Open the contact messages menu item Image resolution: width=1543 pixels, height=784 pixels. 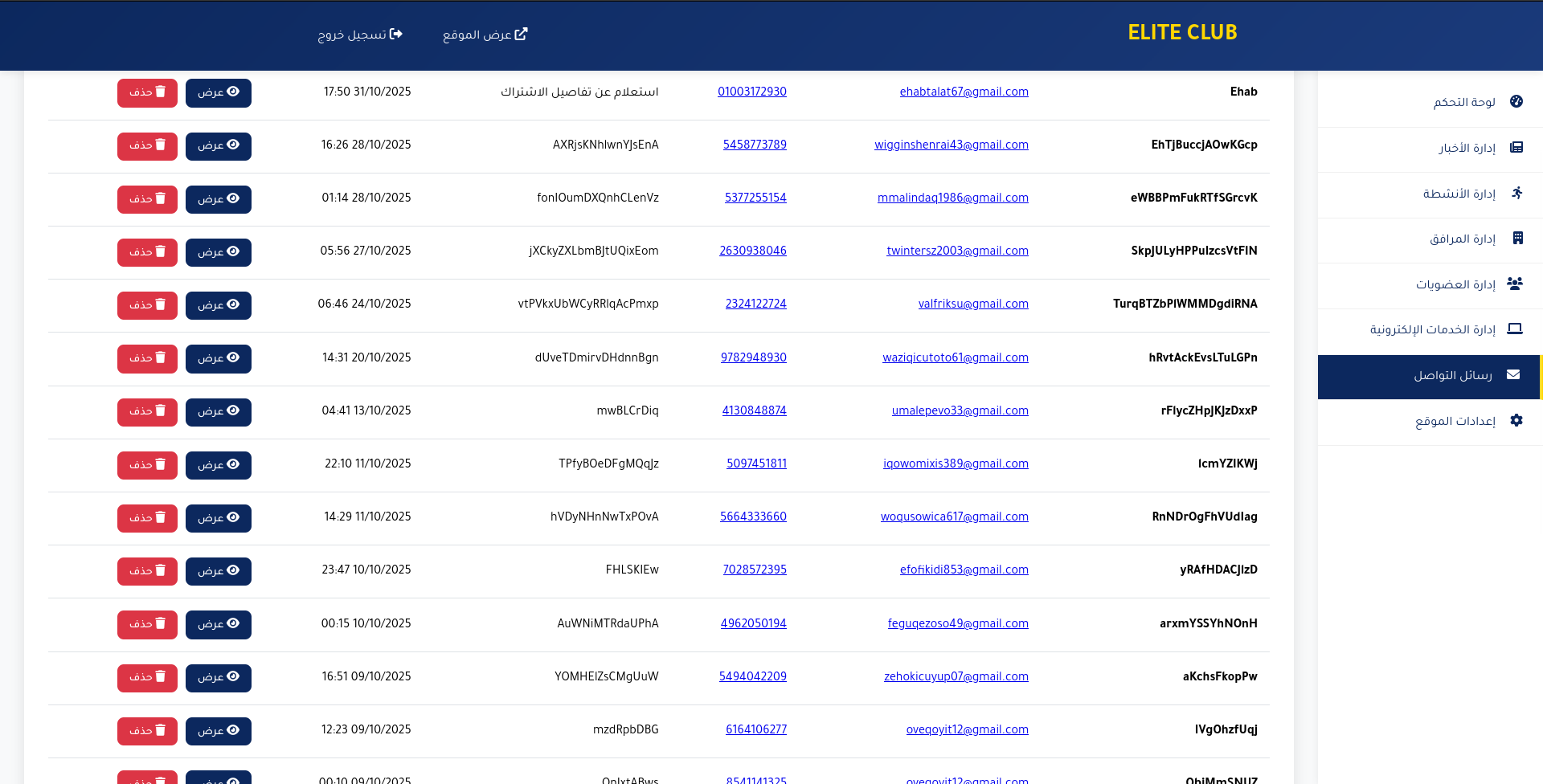pos(1429,377)
